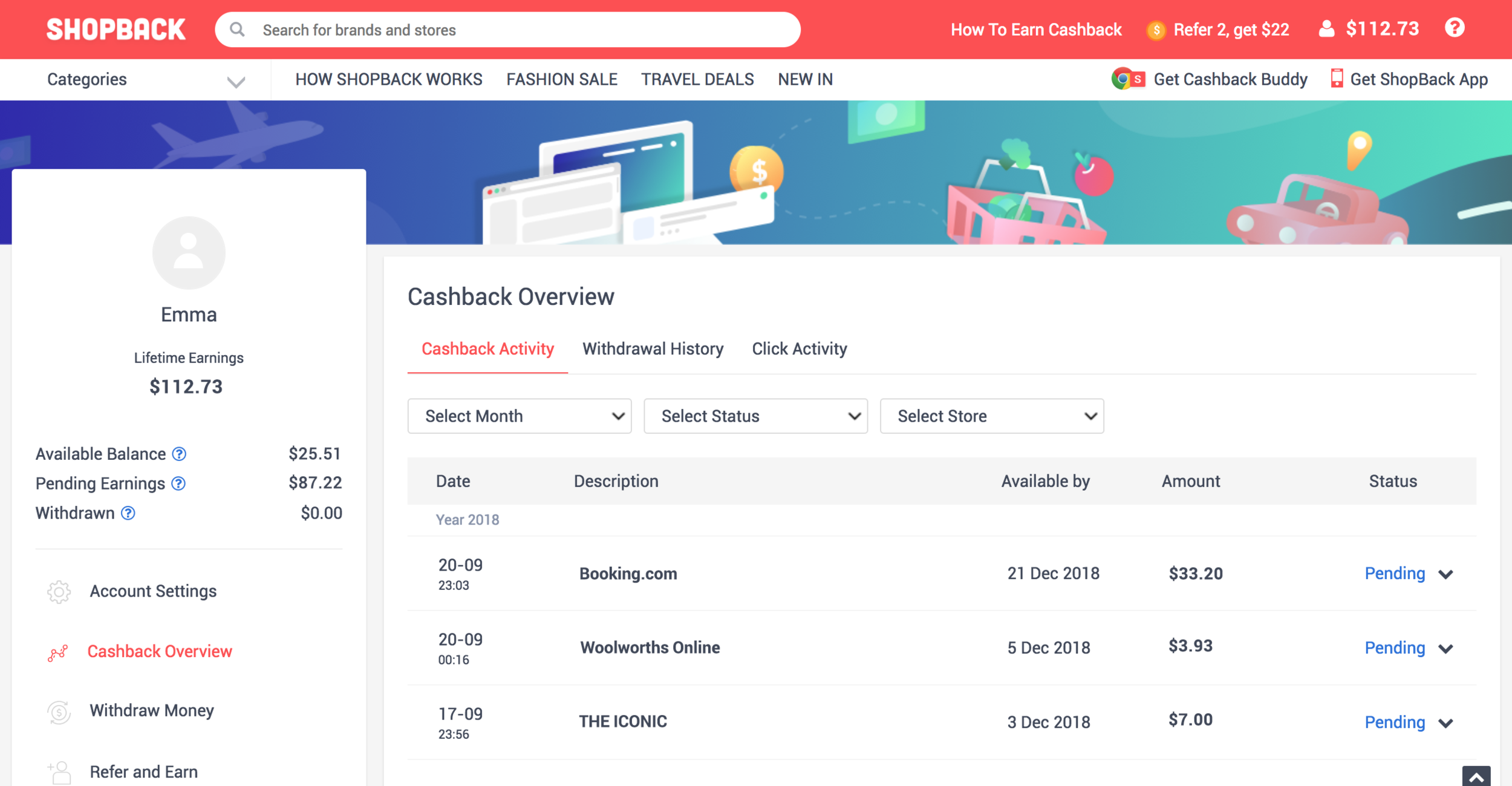This screenshot has height=786, width=1512.
Task: Open TRAVEL DEALS menu item
Action: pos(697,79)
